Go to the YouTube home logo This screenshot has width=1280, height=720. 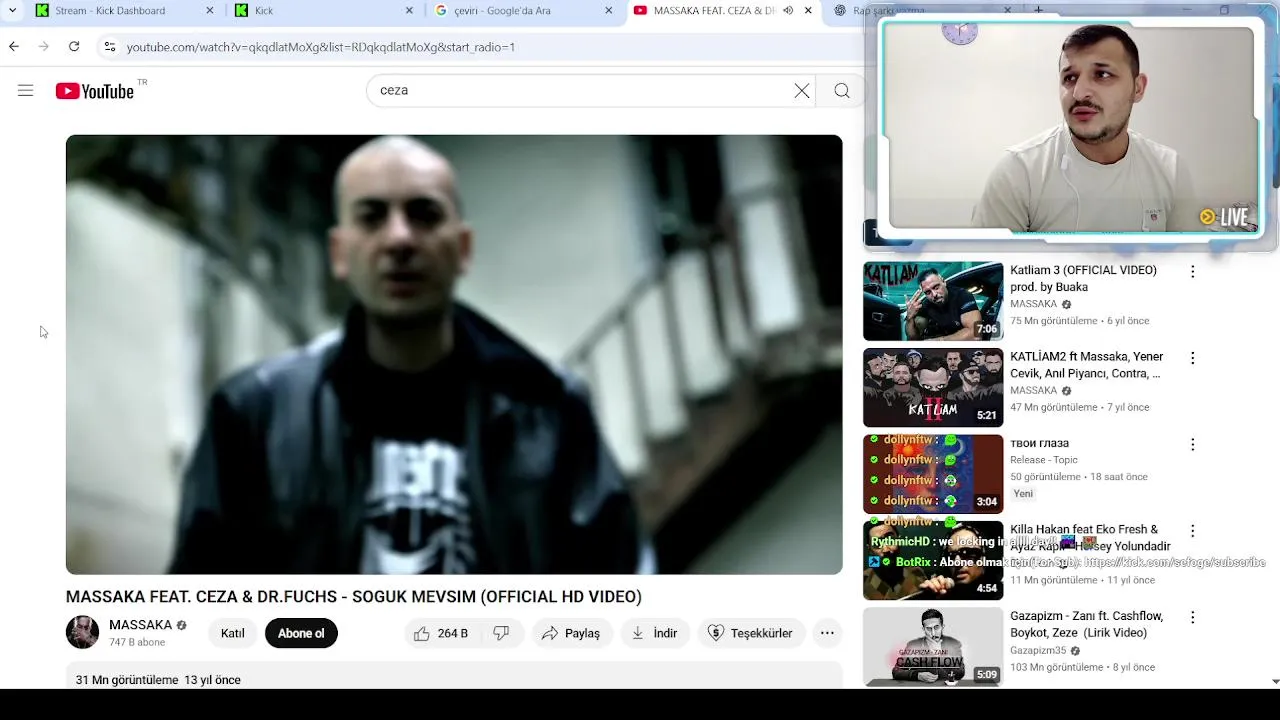(94, 91)
